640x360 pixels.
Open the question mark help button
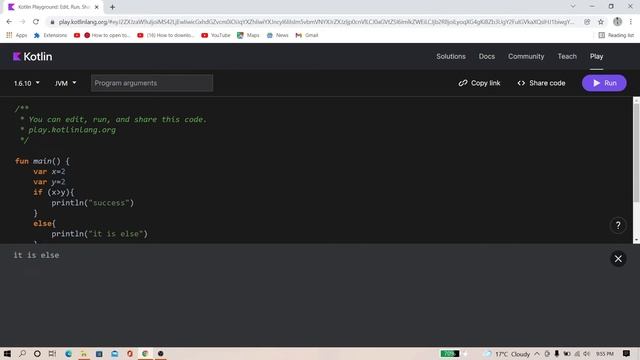tap(618, 225)
